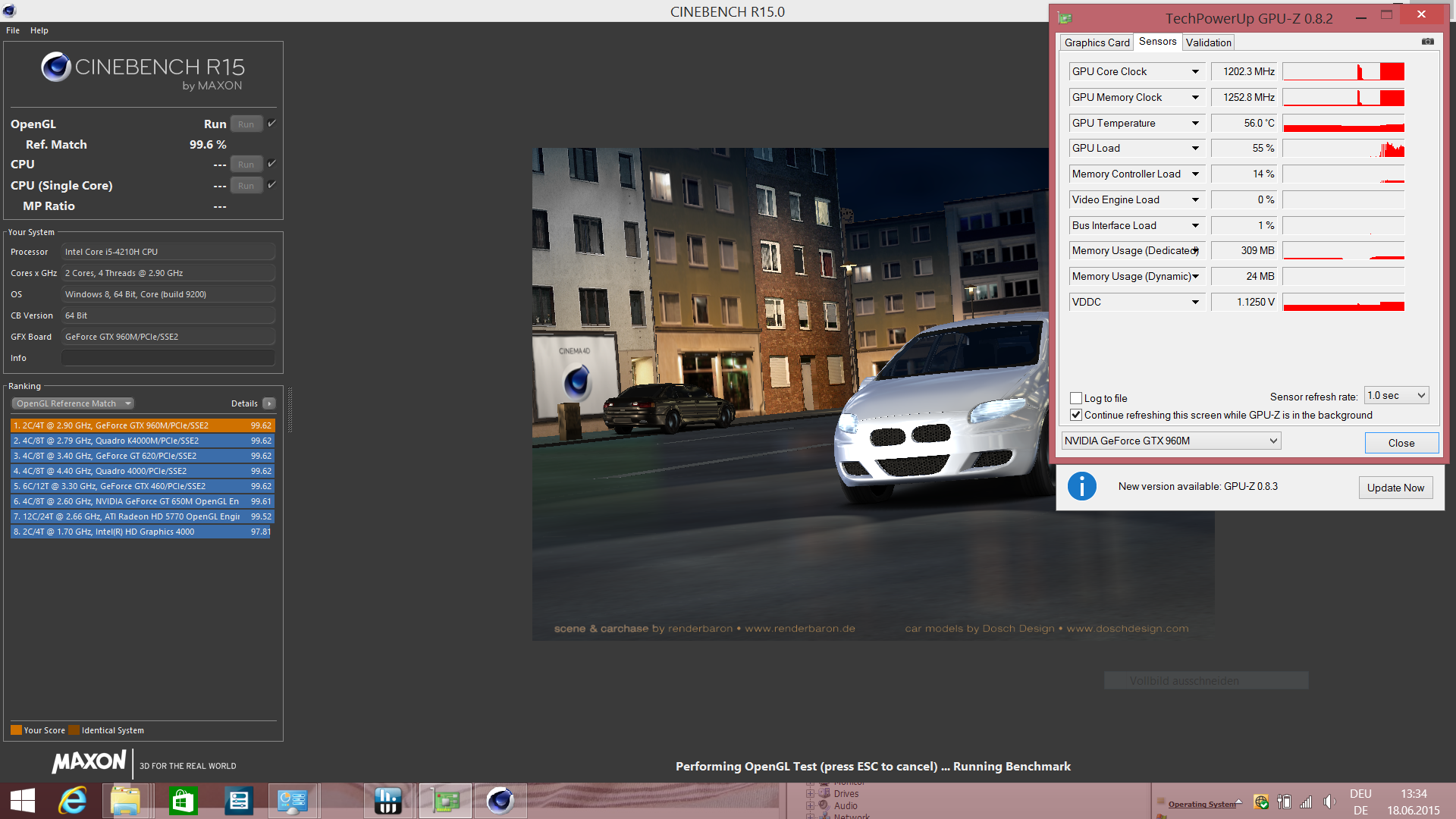Open the Memory Controller Load dropdown

(x=1195, y=174)
